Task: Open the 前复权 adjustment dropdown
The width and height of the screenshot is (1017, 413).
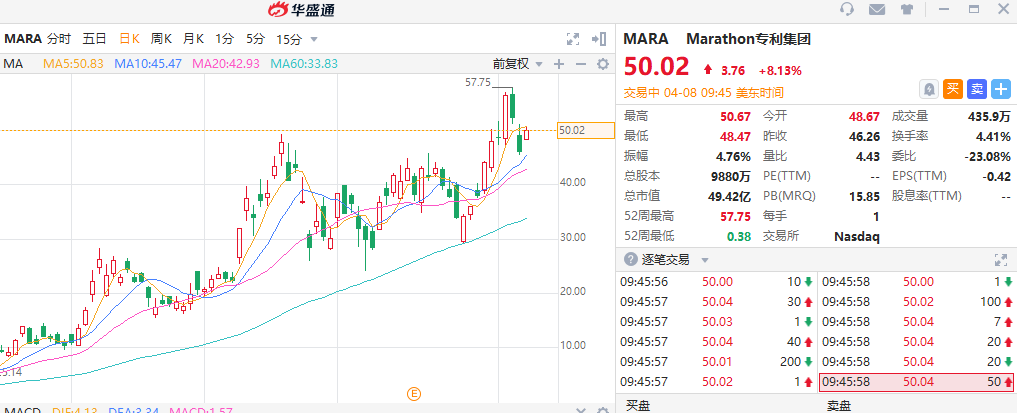Action: tap(518, 64)
